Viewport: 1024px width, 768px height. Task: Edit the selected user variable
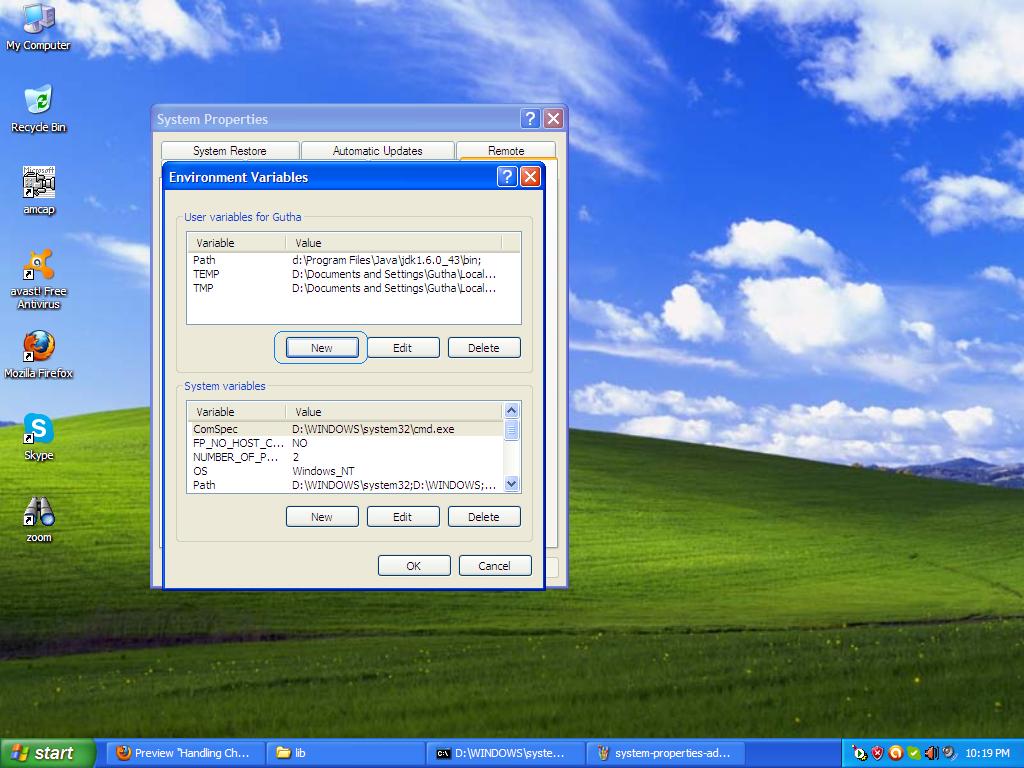[403, 347]
